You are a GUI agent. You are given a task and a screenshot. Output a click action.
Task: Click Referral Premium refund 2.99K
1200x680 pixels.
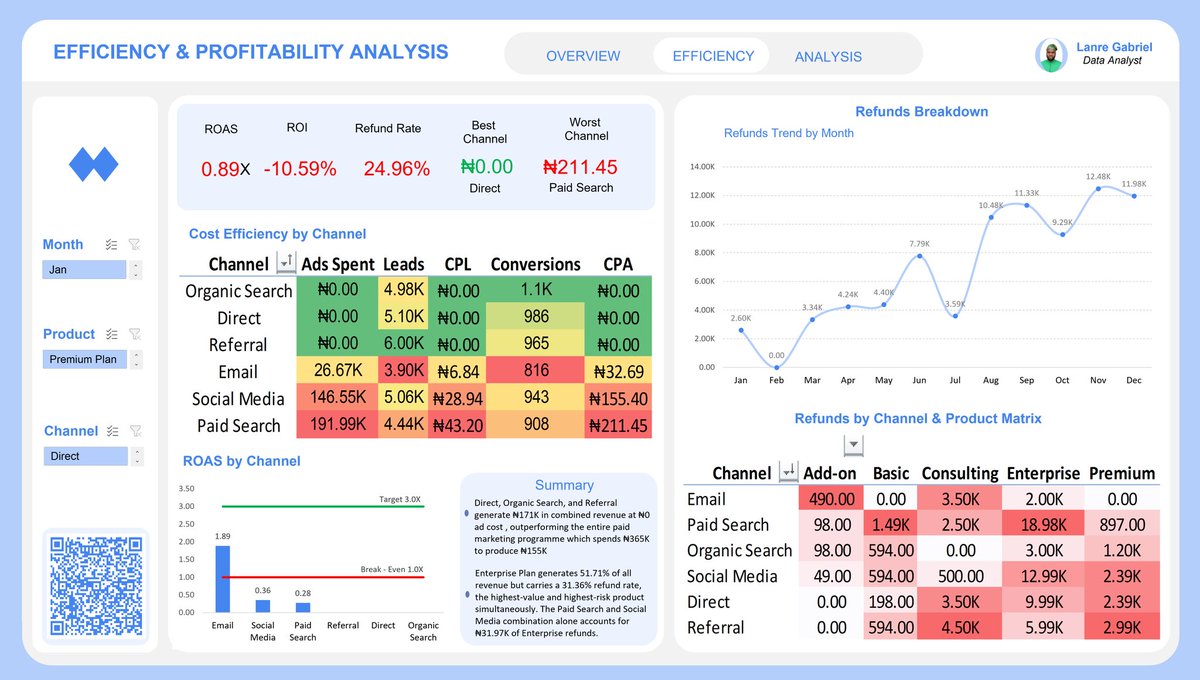click(1121, 627)
